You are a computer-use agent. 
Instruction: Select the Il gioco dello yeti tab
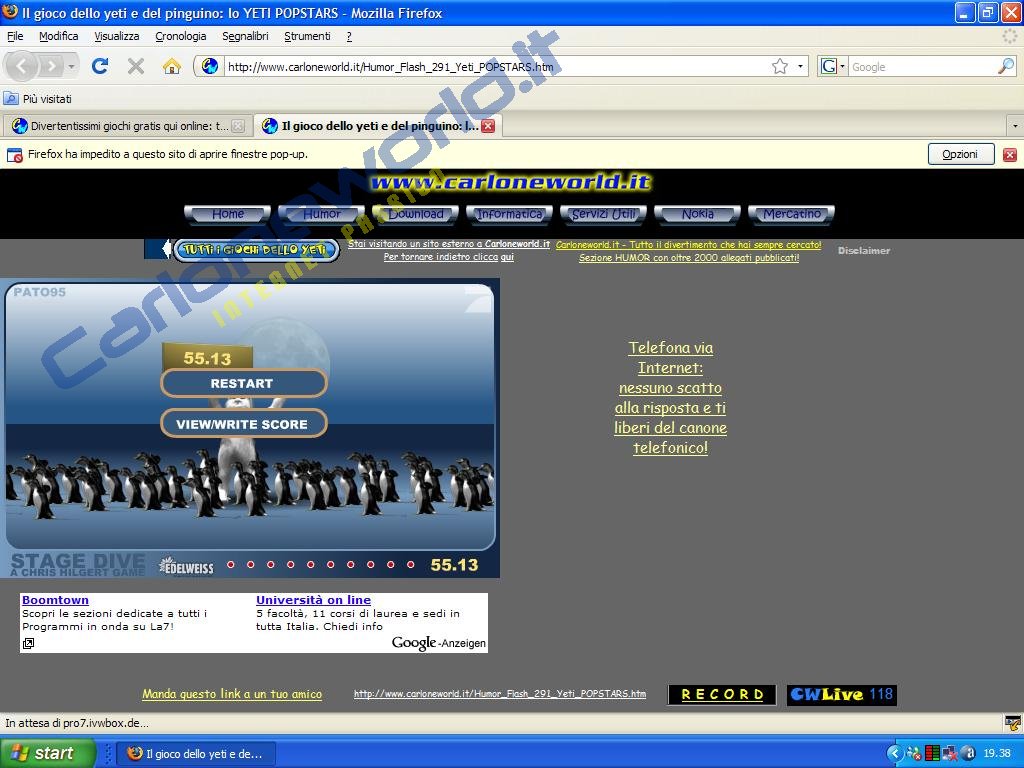pyautogui.click(x=377, y=126)
